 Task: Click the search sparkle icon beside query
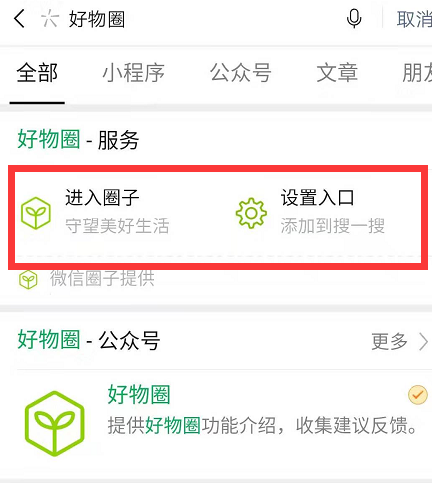tap(50, 18)
